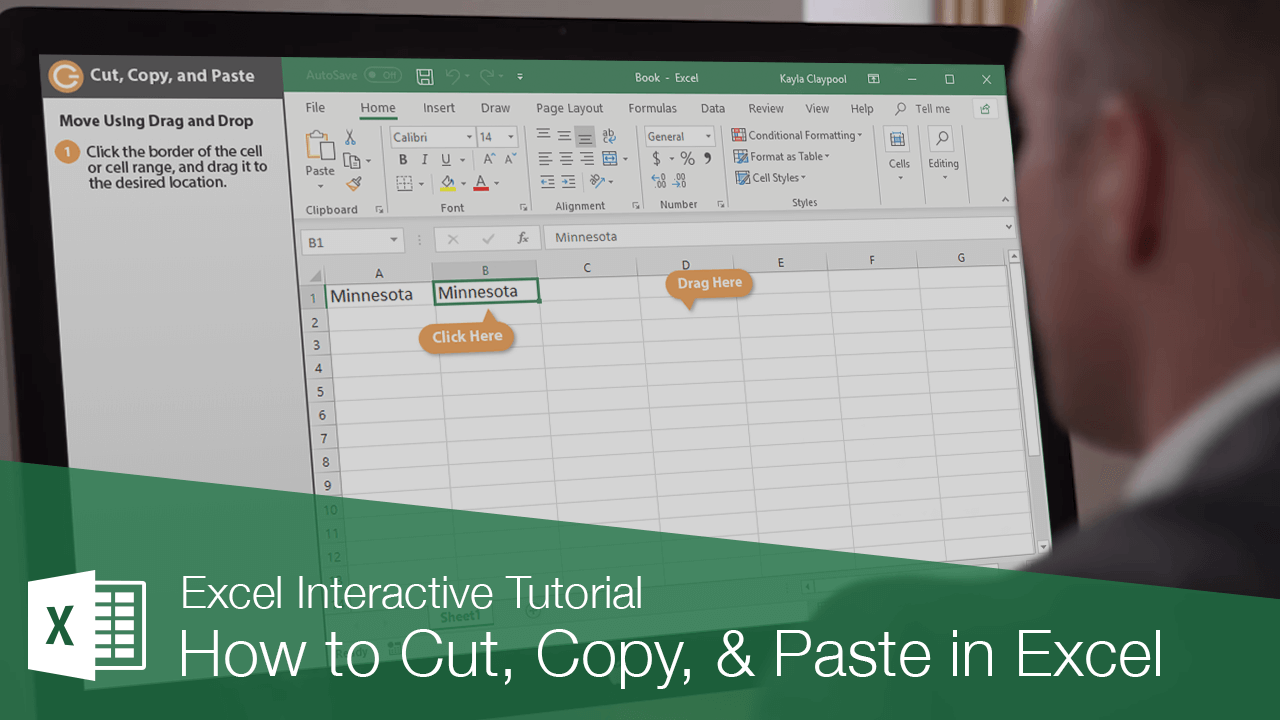This screenshot has width=1280, height=720.
Task: Click the Merge & Center icon
Action: click(x=610, y=157)
